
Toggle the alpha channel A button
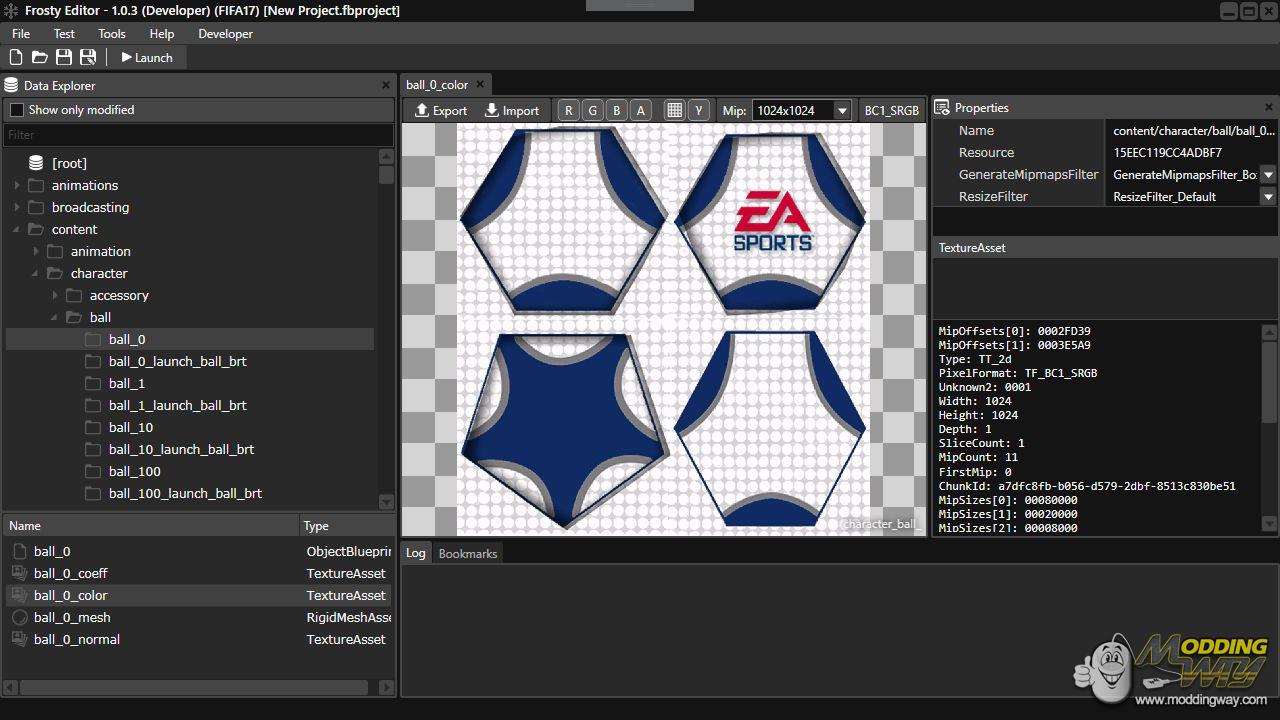click(641, 111)
